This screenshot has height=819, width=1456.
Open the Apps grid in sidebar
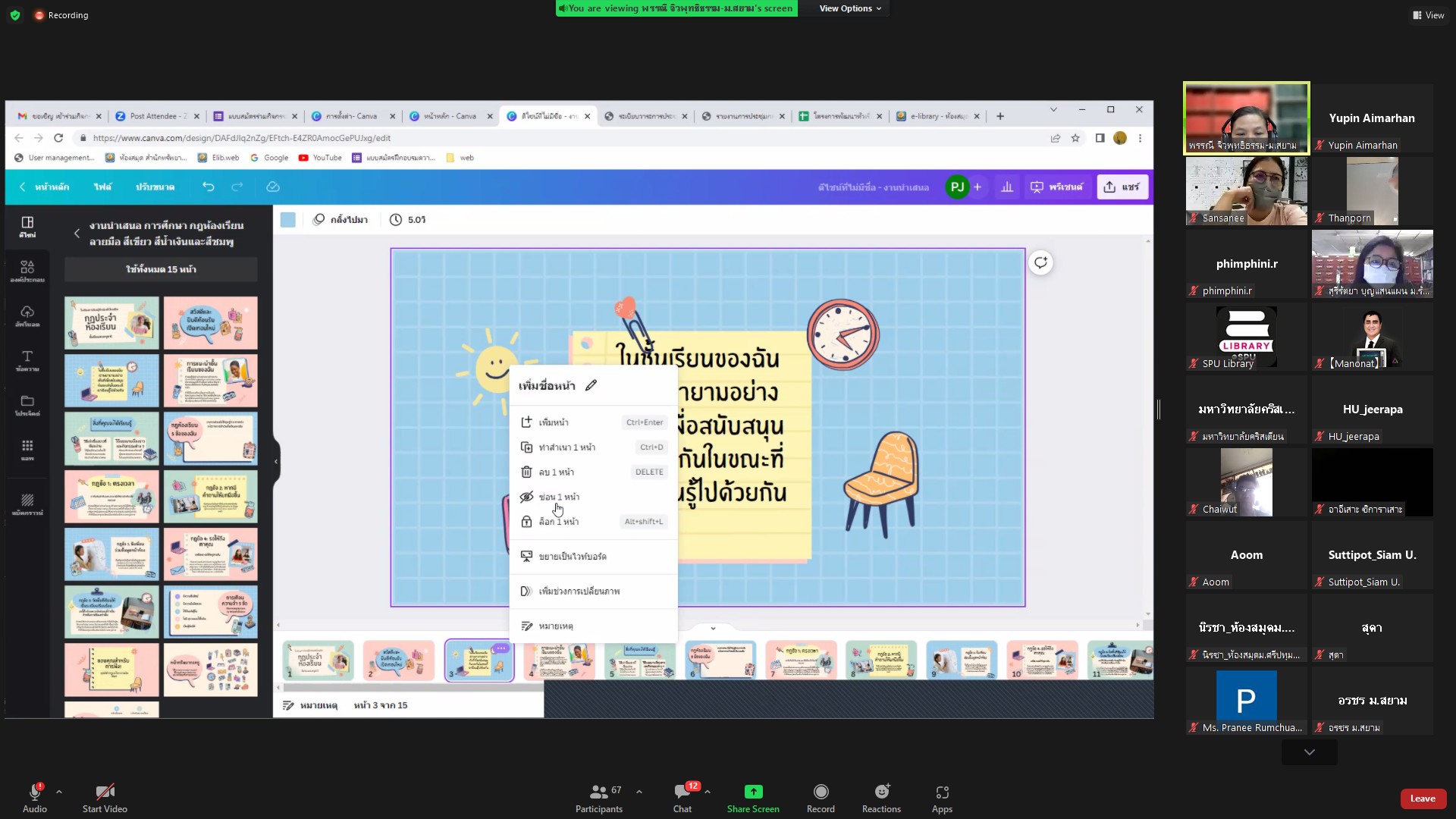27,449
